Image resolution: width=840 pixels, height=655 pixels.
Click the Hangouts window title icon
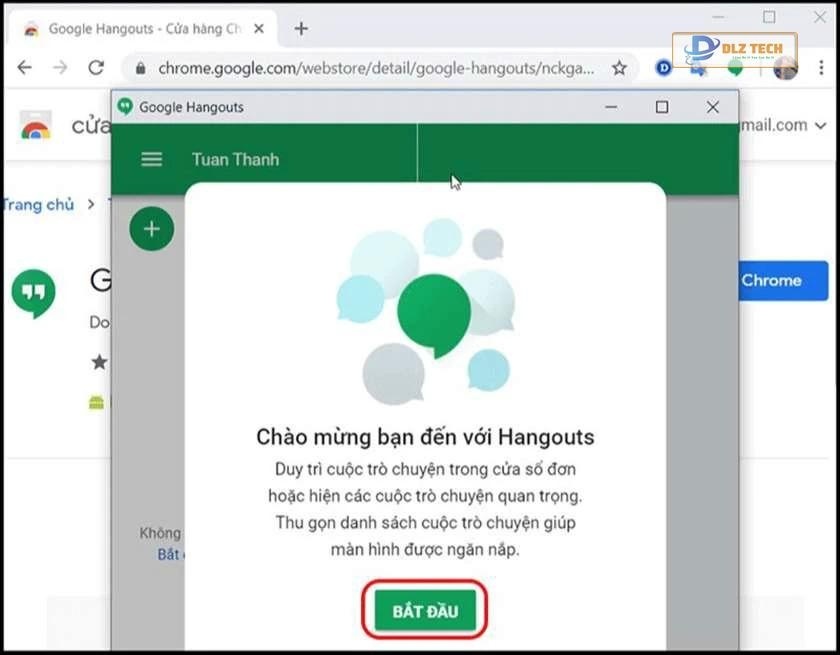coord(125,107)
